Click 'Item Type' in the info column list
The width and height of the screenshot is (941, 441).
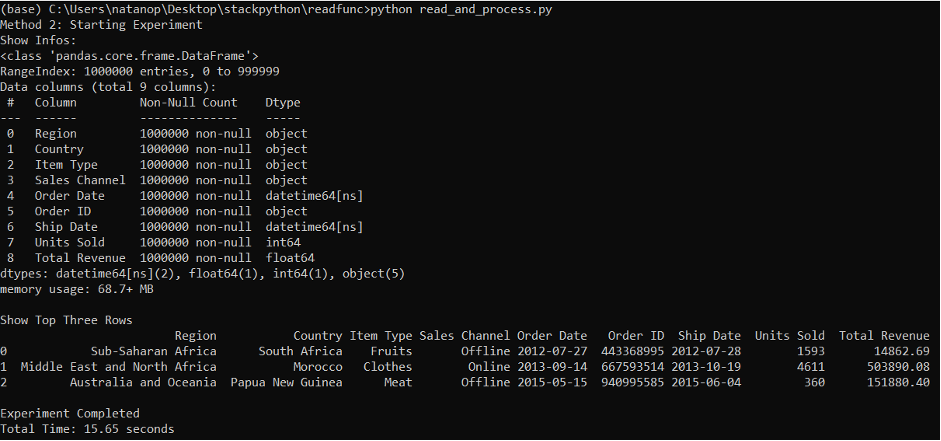(x=66, y=165)
